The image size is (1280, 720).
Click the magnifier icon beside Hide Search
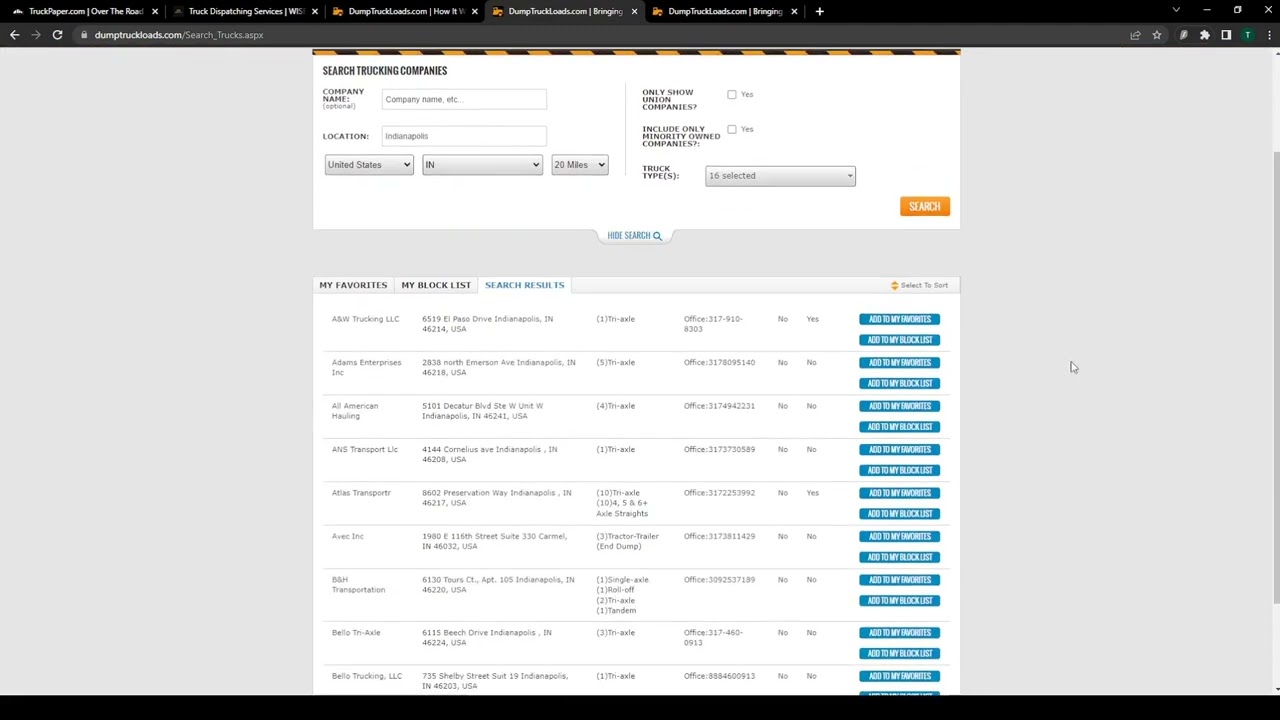click(657, 235)
